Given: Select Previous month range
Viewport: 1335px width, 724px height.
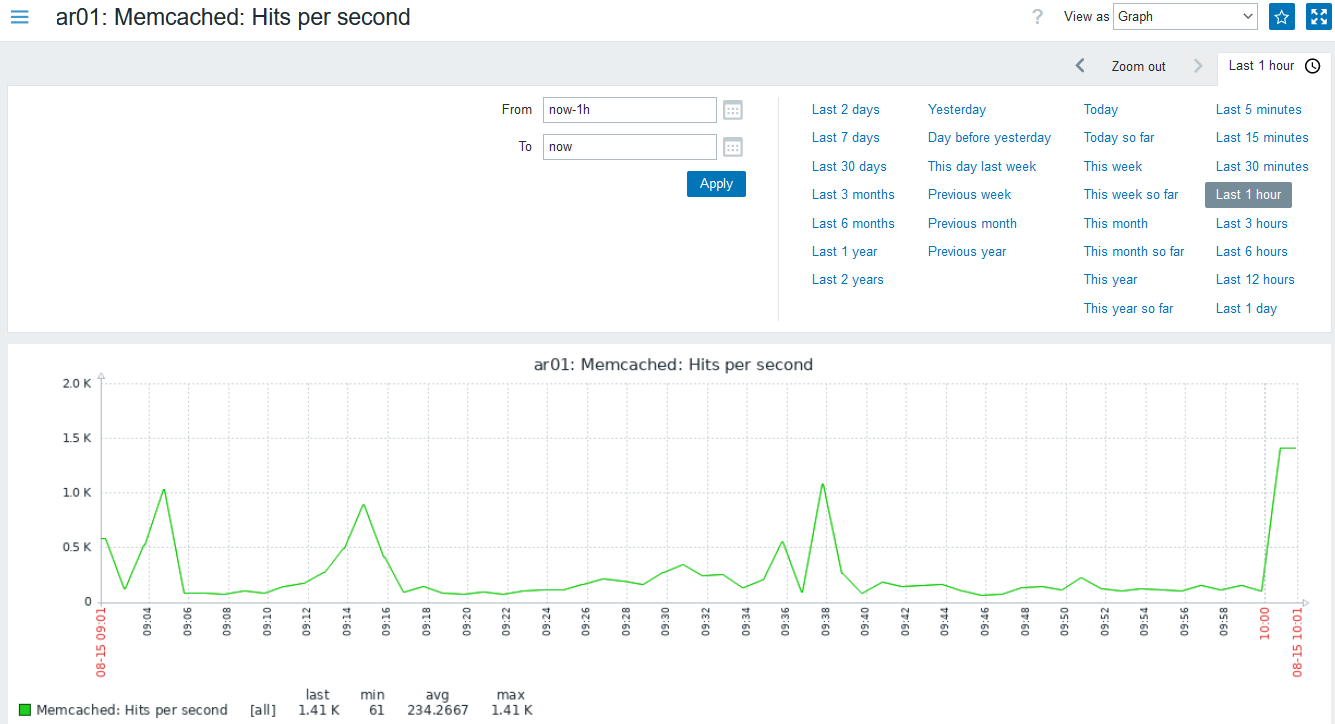Looking at the screenshot, I should tap(972, 224).
